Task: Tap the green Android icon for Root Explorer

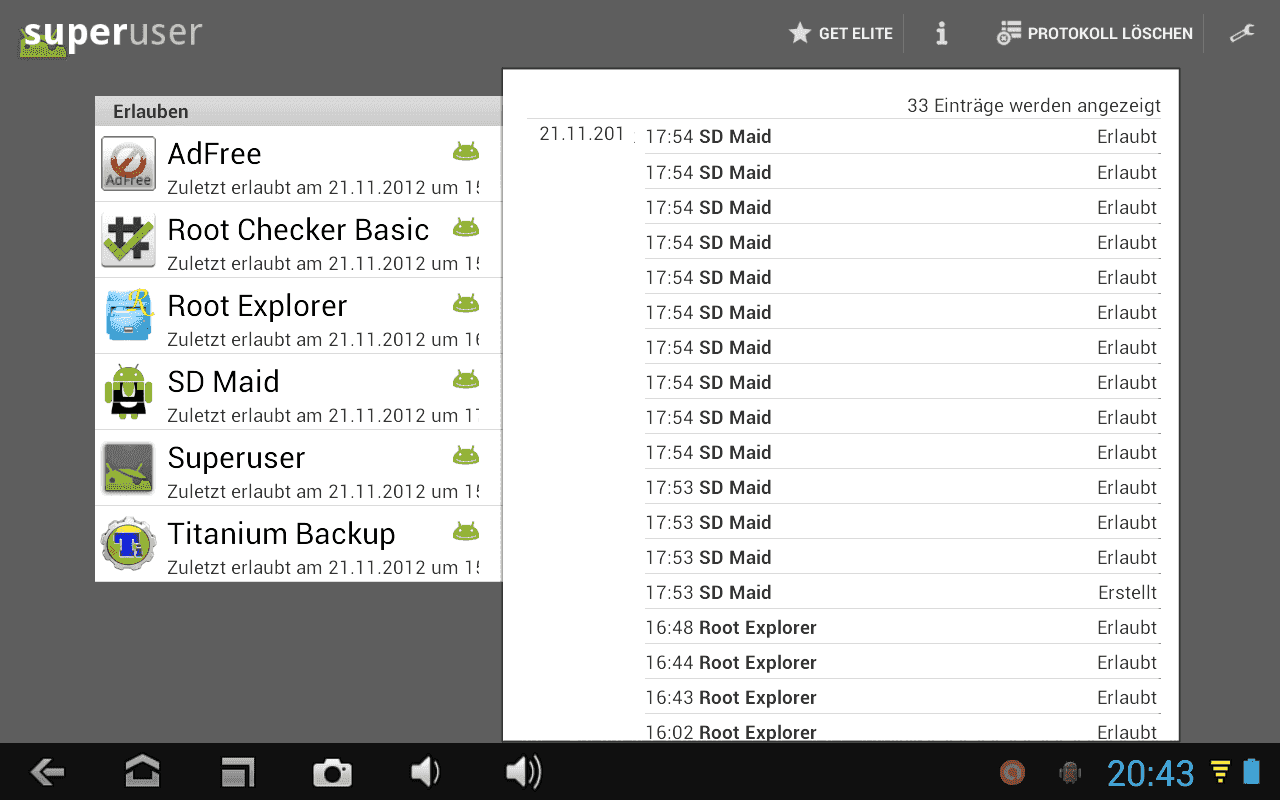Action: pos(466,303)
